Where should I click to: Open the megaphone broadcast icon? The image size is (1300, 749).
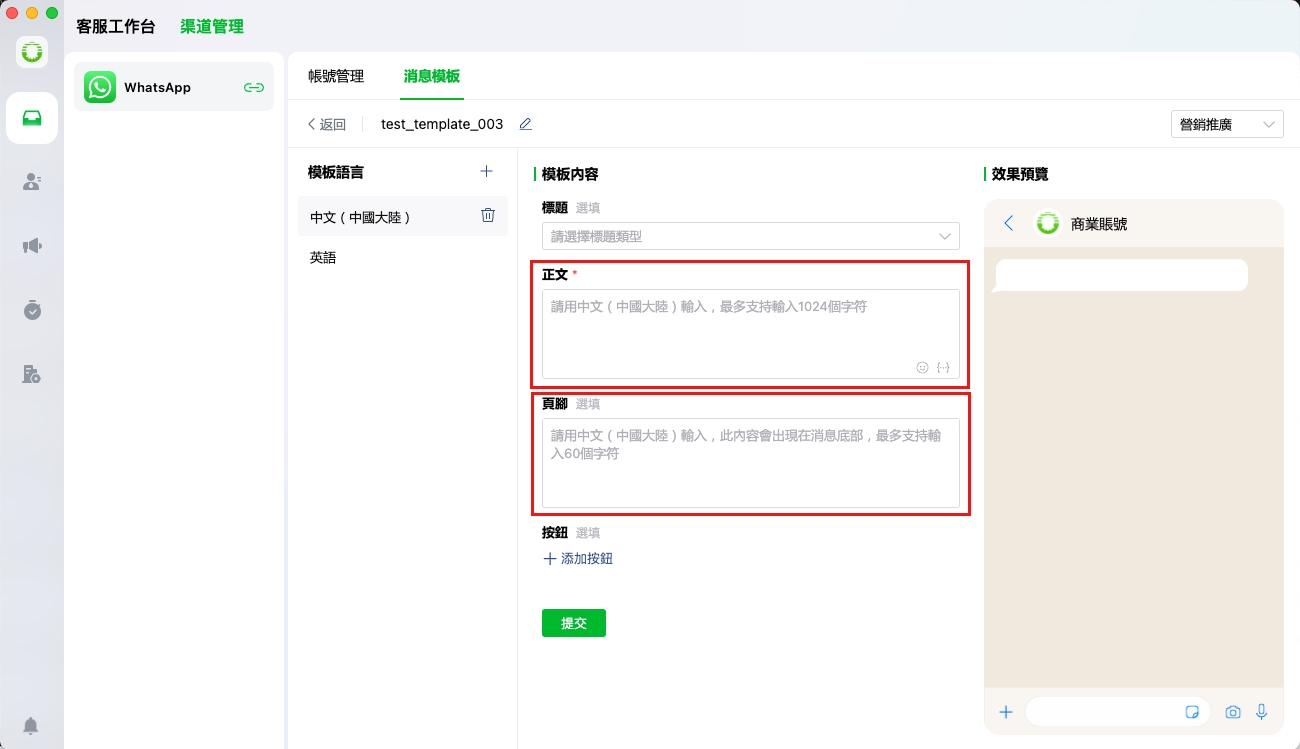coord(32,246)
